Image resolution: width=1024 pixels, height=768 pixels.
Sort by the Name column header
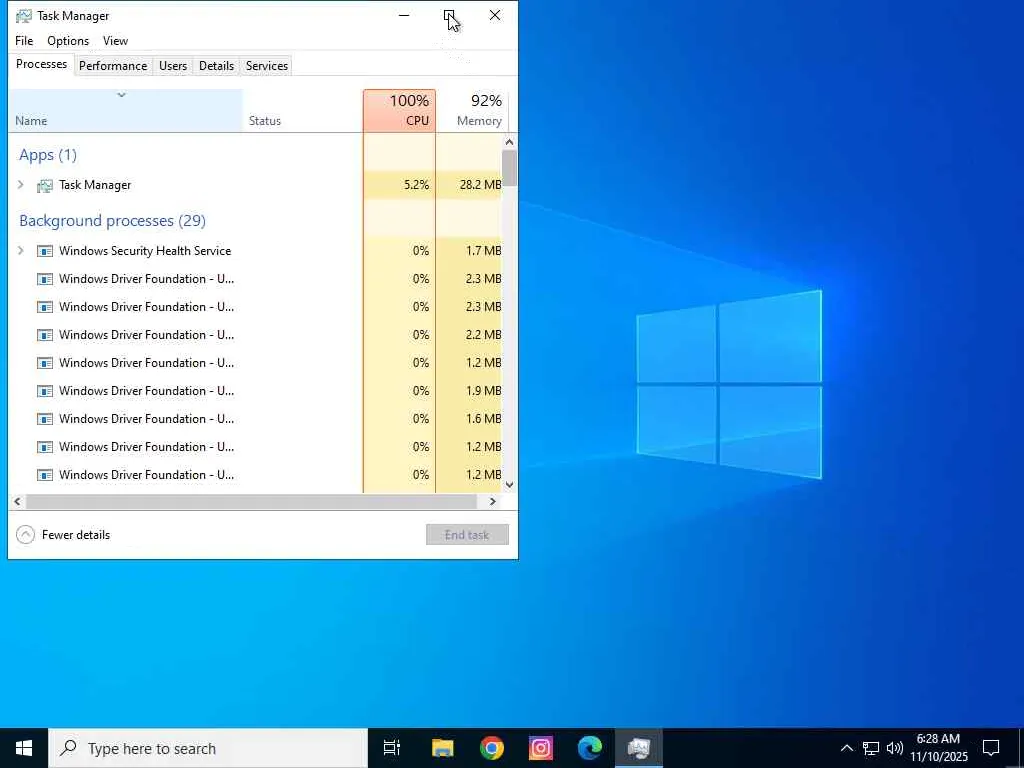click(x=125, y=110)
